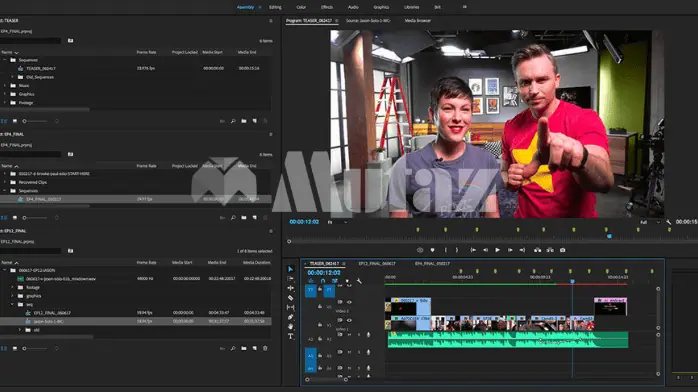
Task: Expand the Footage bin in TEASER panel
Action: 5,103
